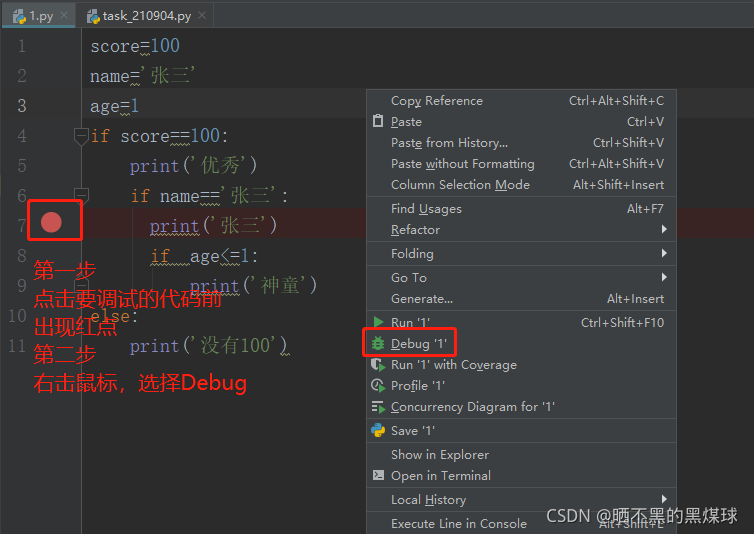Click the code text score=100
Viewport: 754px width, 534px height.
(x=135, y=46)
